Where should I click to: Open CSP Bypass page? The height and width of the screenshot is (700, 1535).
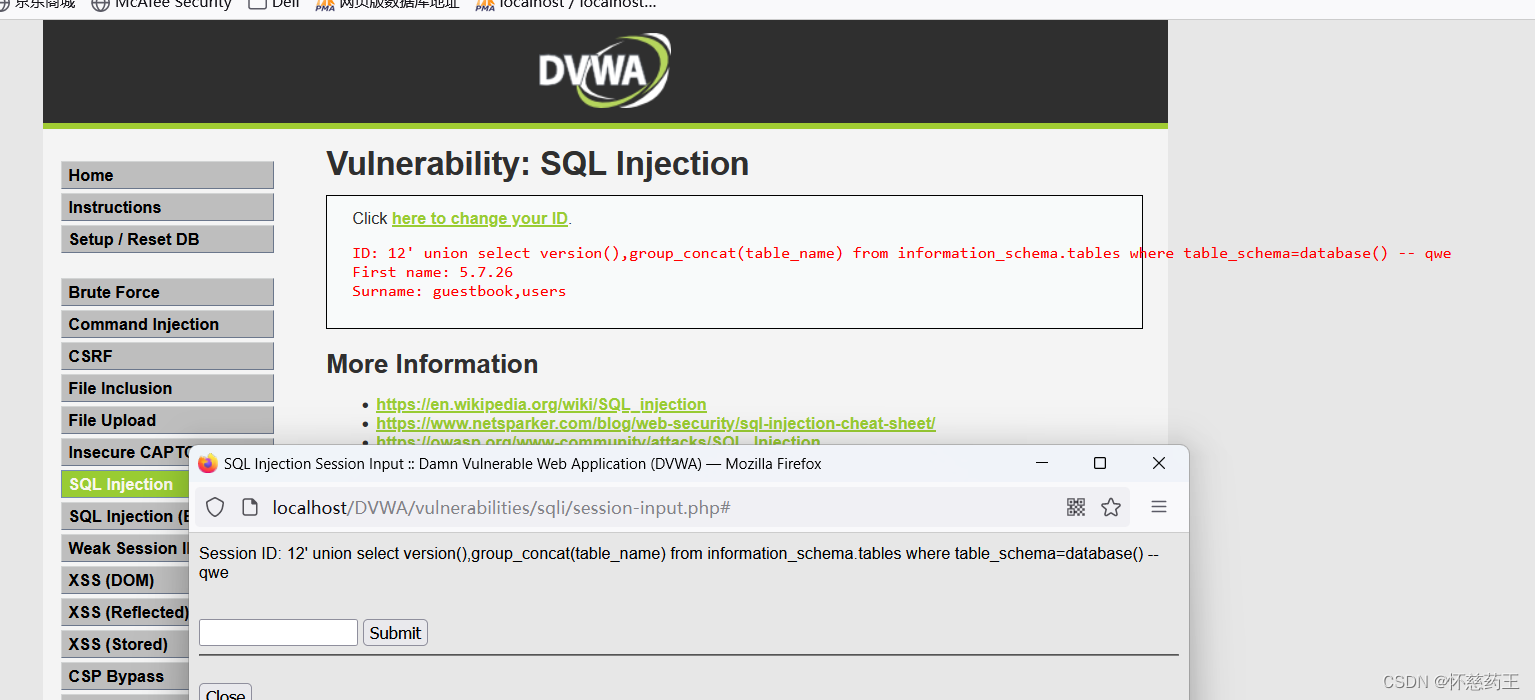(125, 676)
